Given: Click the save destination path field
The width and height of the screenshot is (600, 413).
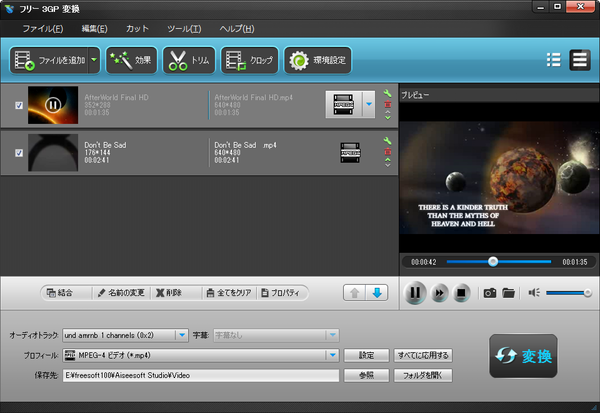Looking at the screenshot, I should 201,375.
